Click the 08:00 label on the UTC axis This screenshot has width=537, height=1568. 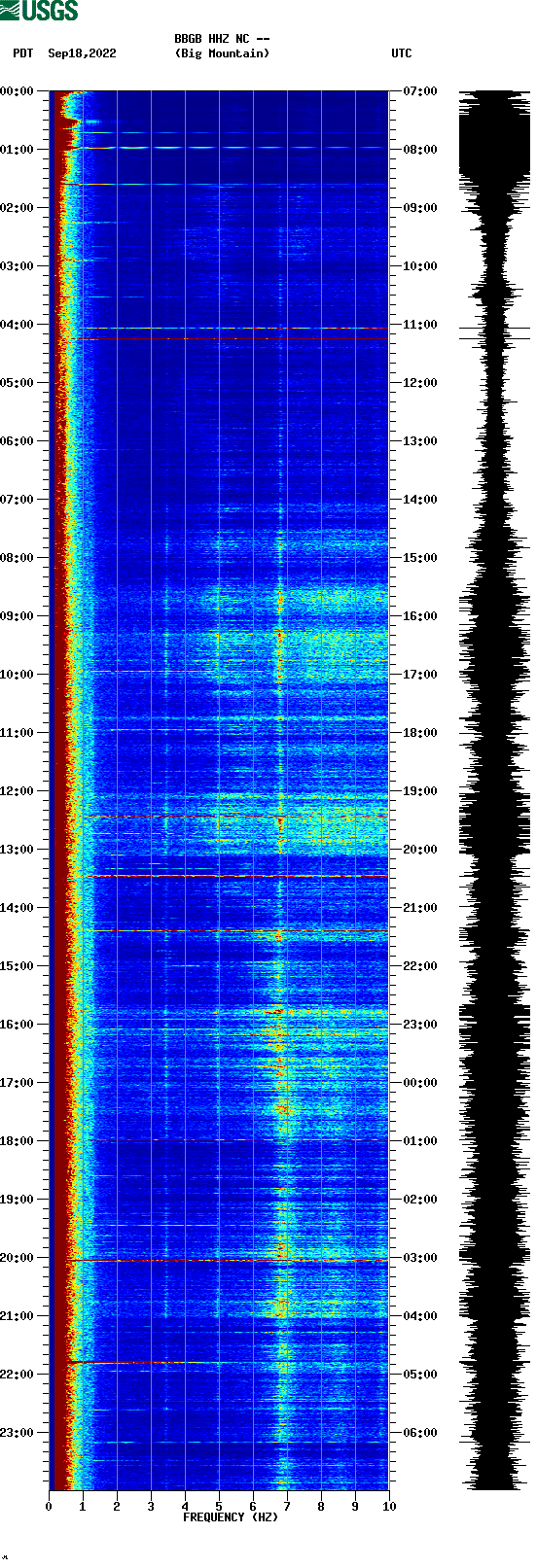[x=420, y=150]
